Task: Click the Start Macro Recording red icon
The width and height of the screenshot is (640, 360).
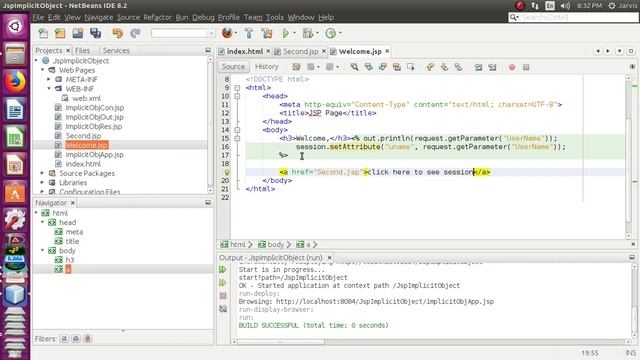Action: (x=512, y=67)
